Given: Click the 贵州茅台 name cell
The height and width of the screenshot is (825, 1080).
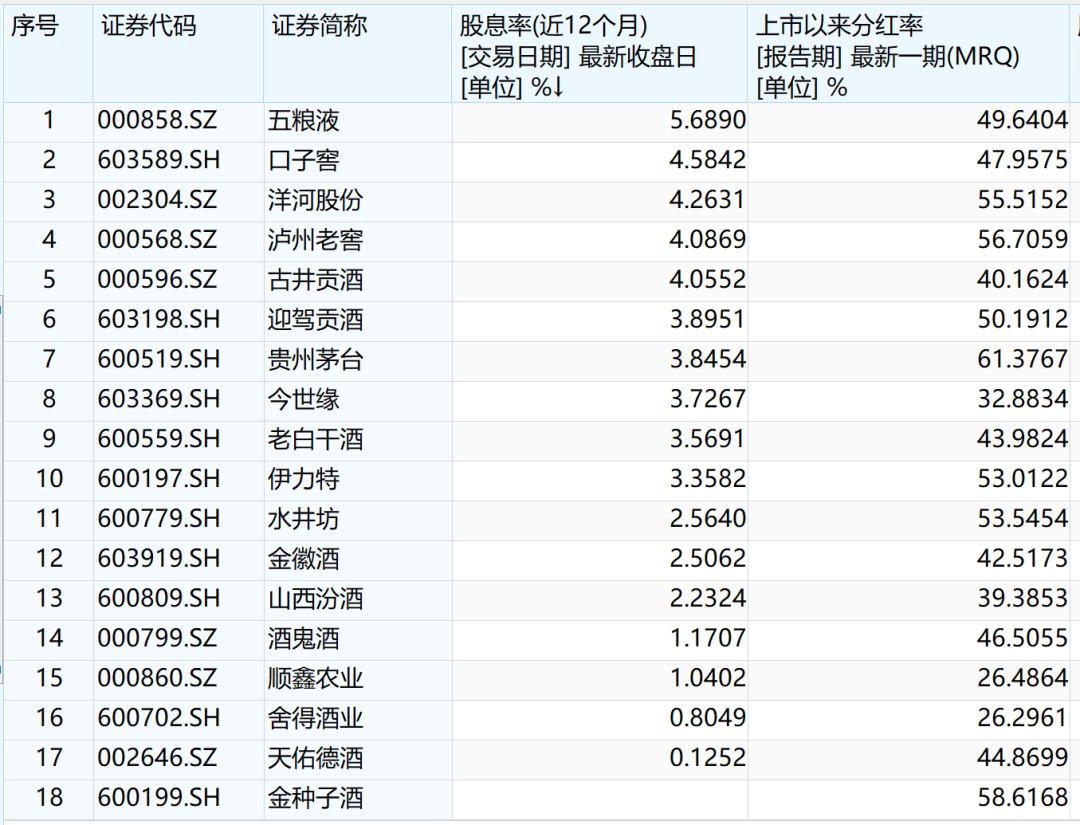Looking at the screenshot, I should pos(315,359).
